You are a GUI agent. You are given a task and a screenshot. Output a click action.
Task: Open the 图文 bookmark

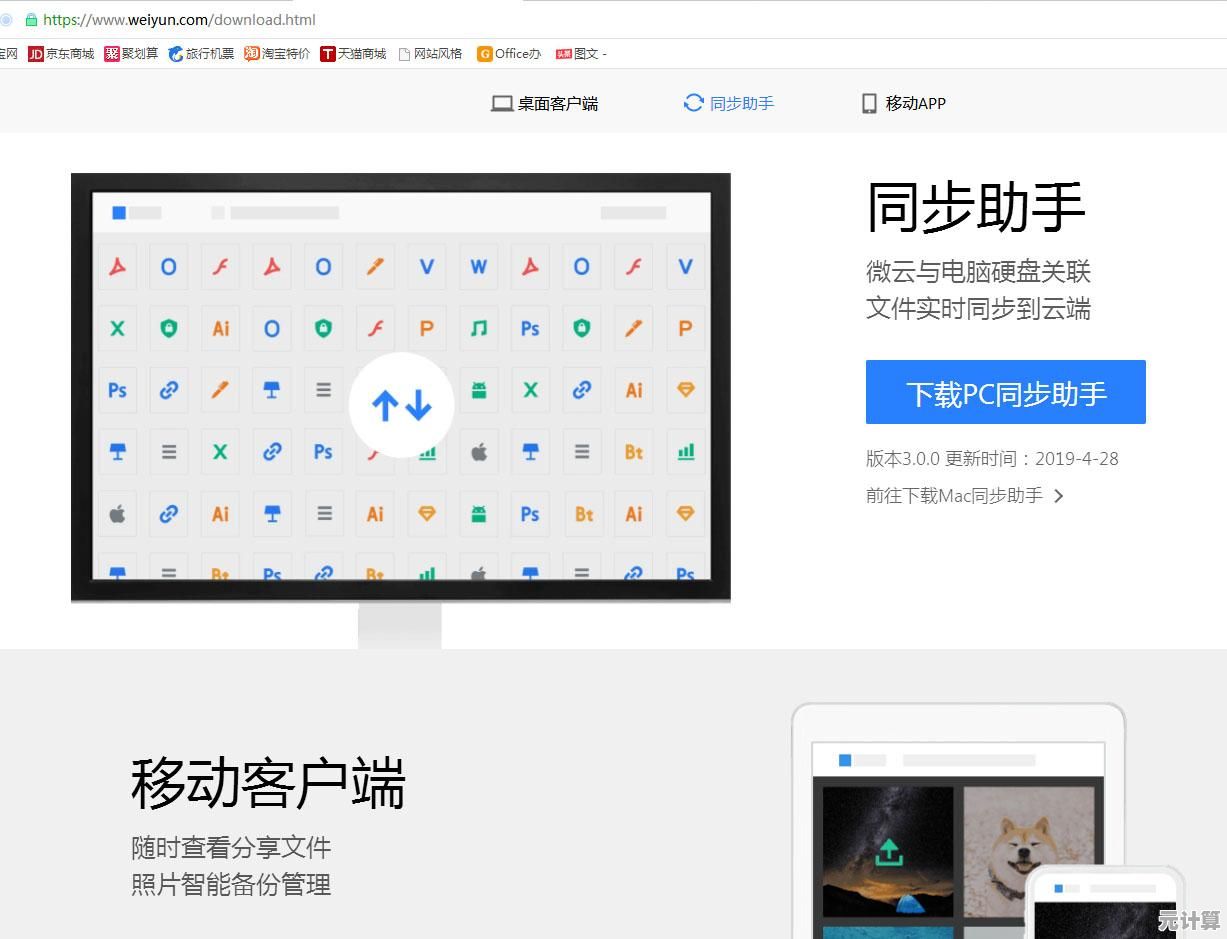click(x=580, y=54)
